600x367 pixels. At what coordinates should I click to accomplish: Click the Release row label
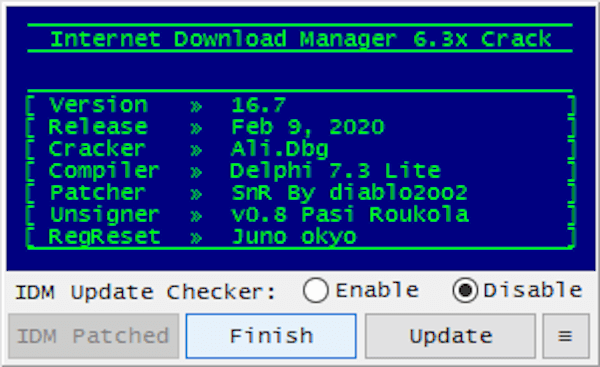98,127
